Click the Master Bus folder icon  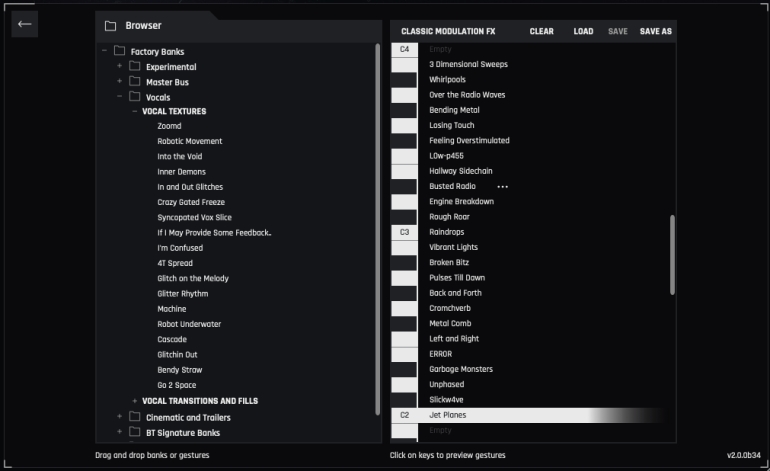click(135, 82)
